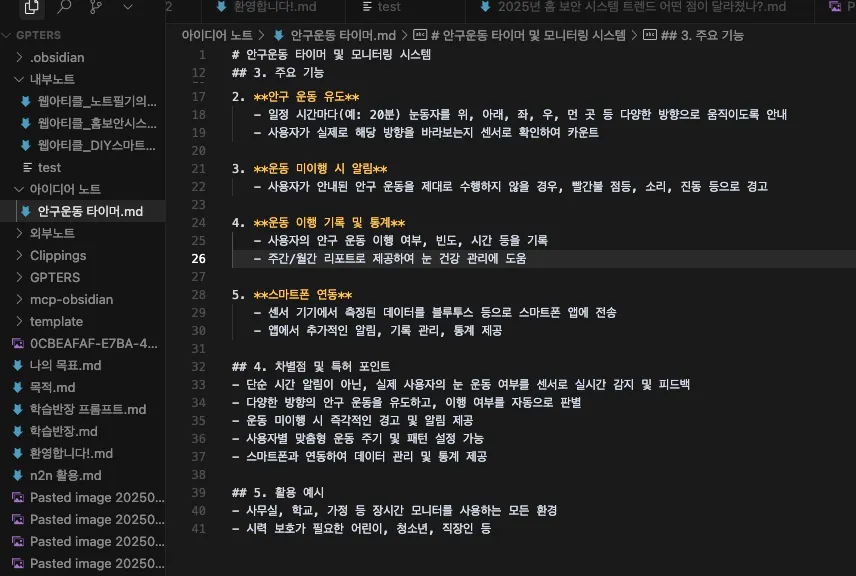Click markdown icon next to 목적.md

tap(17, 387)
